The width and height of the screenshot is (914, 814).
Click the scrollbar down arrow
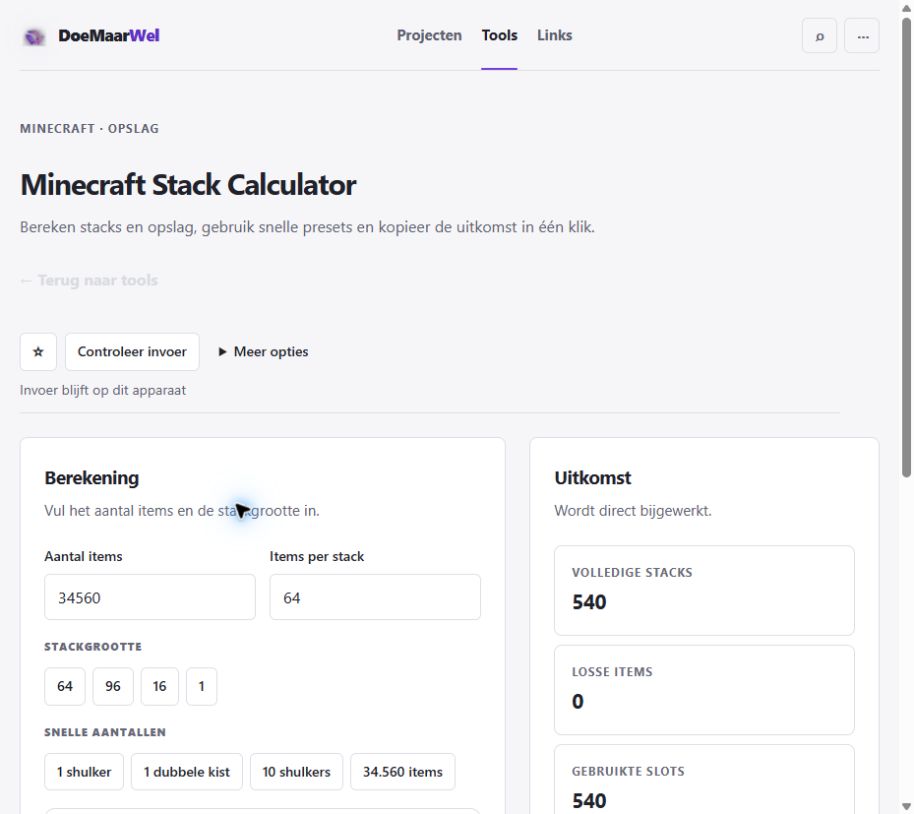[906, 807]
